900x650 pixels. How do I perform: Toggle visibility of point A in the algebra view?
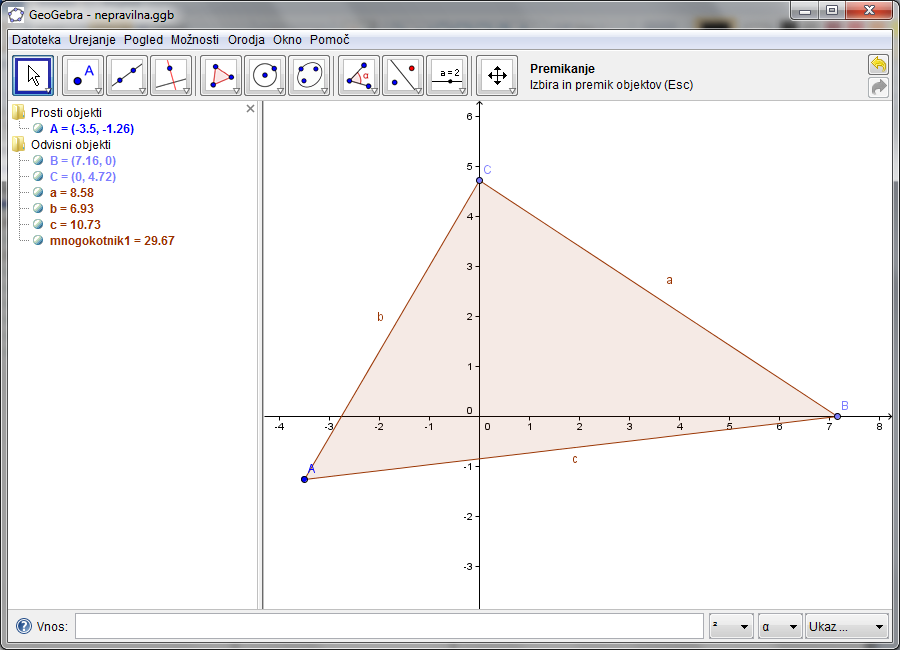pos(38,129)
